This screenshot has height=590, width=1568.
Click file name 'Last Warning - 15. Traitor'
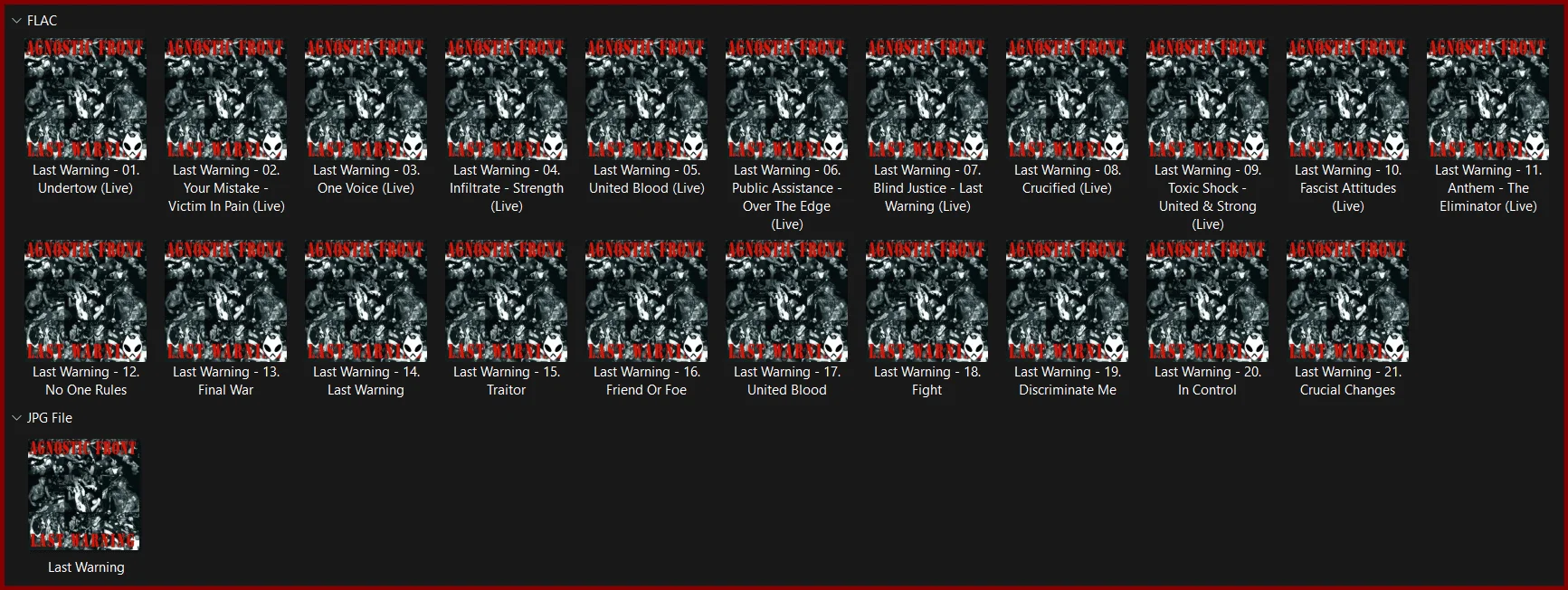(507, 381)
